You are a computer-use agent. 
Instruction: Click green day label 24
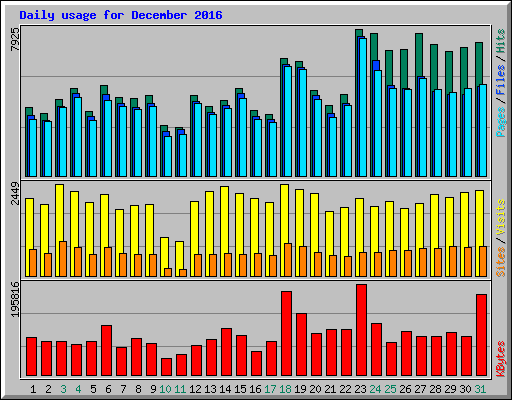[375, 389]
